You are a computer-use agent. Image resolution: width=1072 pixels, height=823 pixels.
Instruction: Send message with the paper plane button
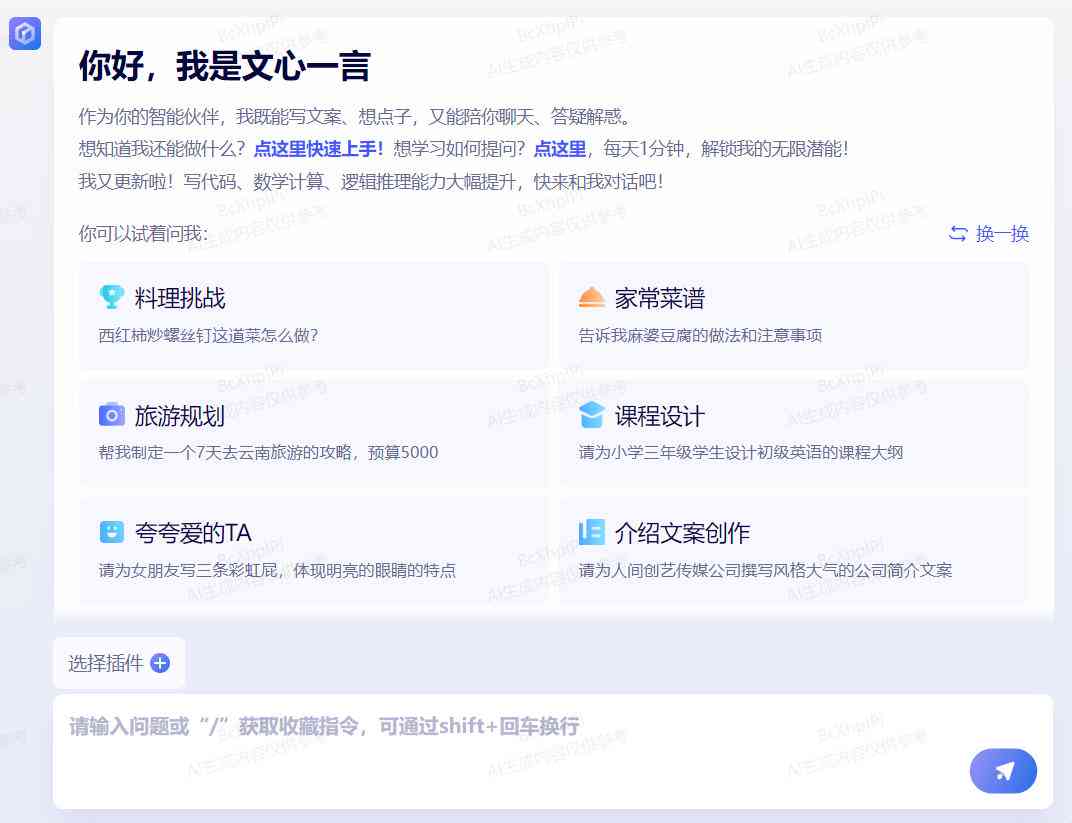coord(1003,771)
